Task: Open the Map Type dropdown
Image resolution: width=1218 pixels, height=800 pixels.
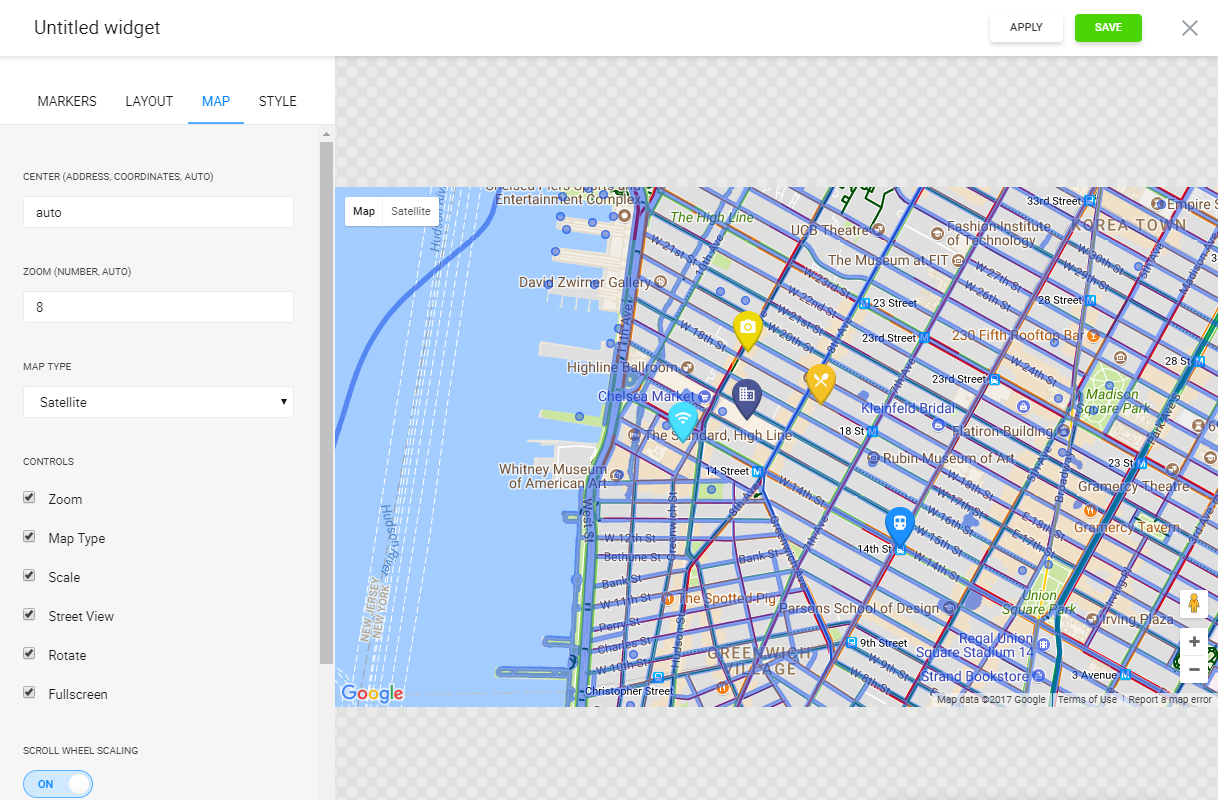Action: coord(158,402)
